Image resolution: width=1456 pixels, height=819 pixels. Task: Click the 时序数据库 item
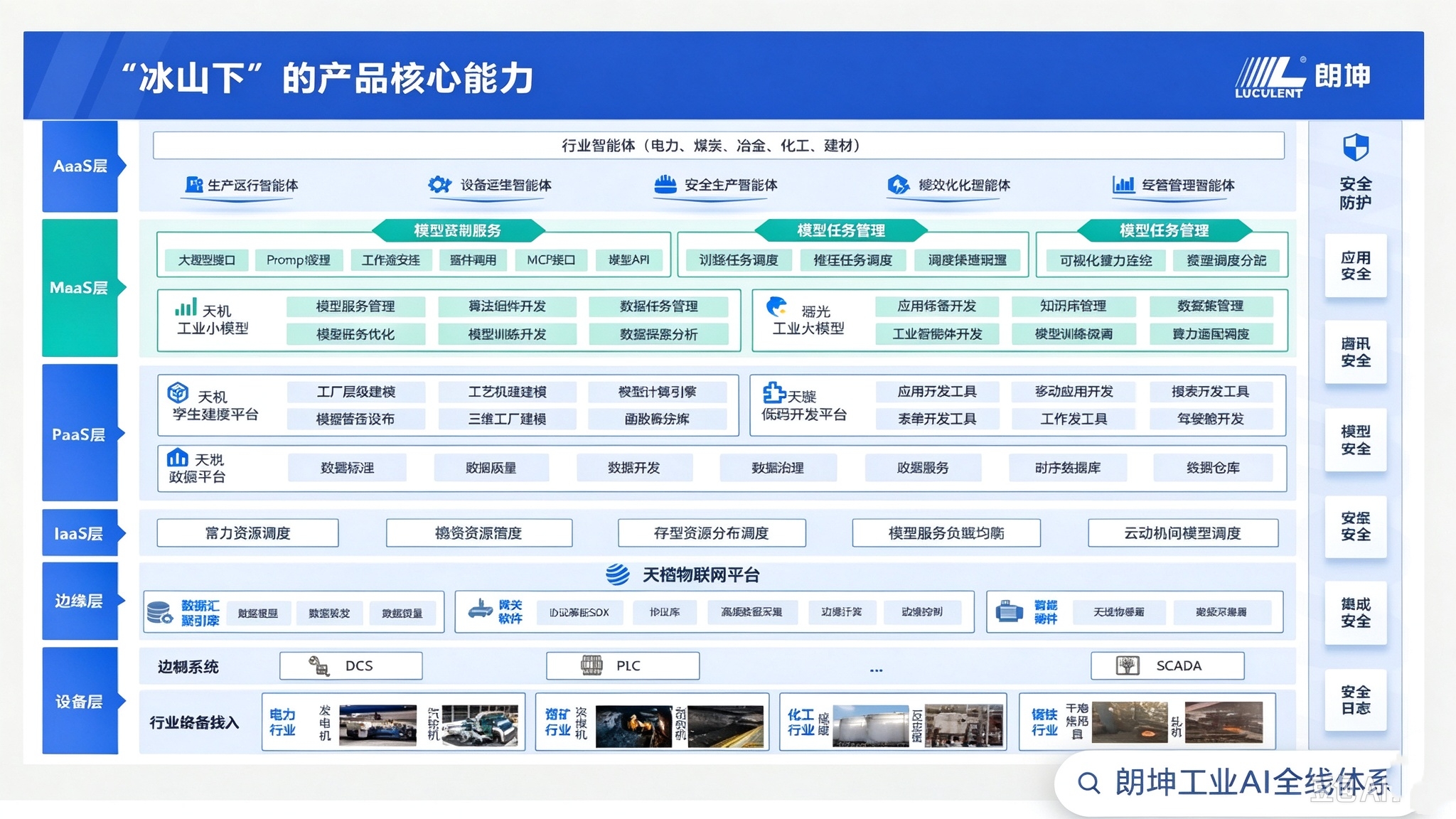(x=1068, y=468)
